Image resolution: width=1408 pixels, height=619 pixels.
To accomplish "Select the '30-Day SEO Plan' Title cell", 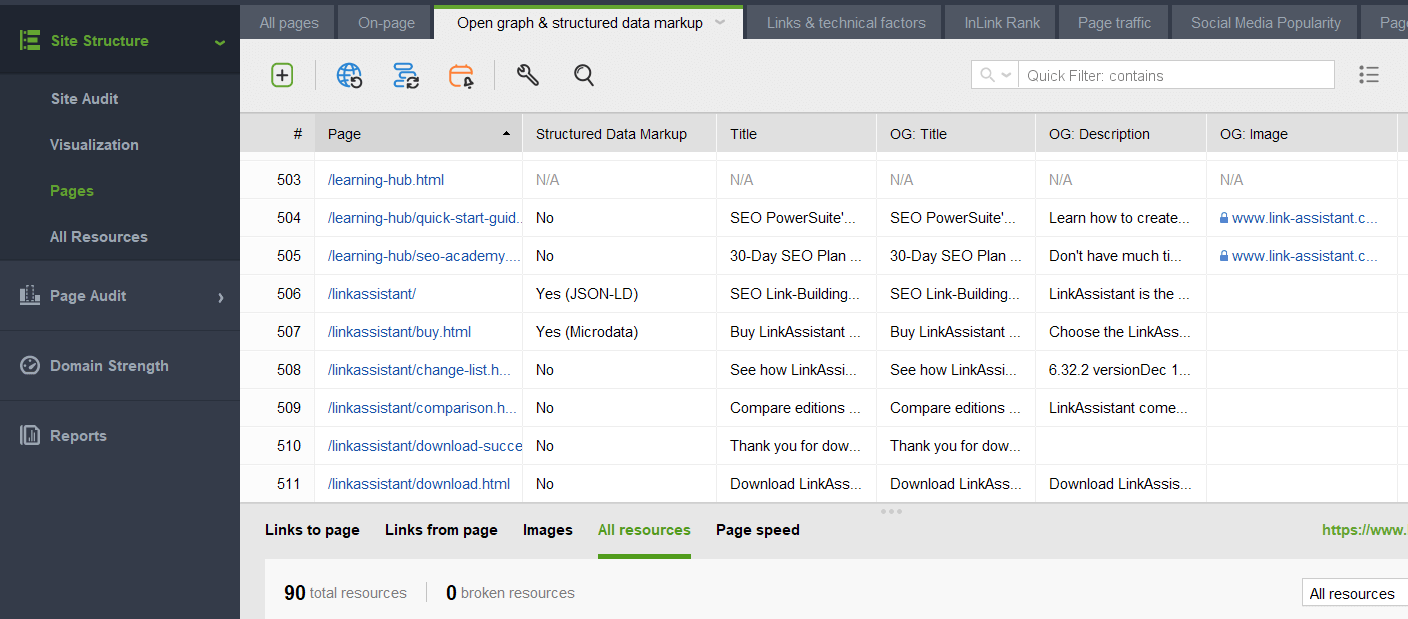I will (796, 256).
